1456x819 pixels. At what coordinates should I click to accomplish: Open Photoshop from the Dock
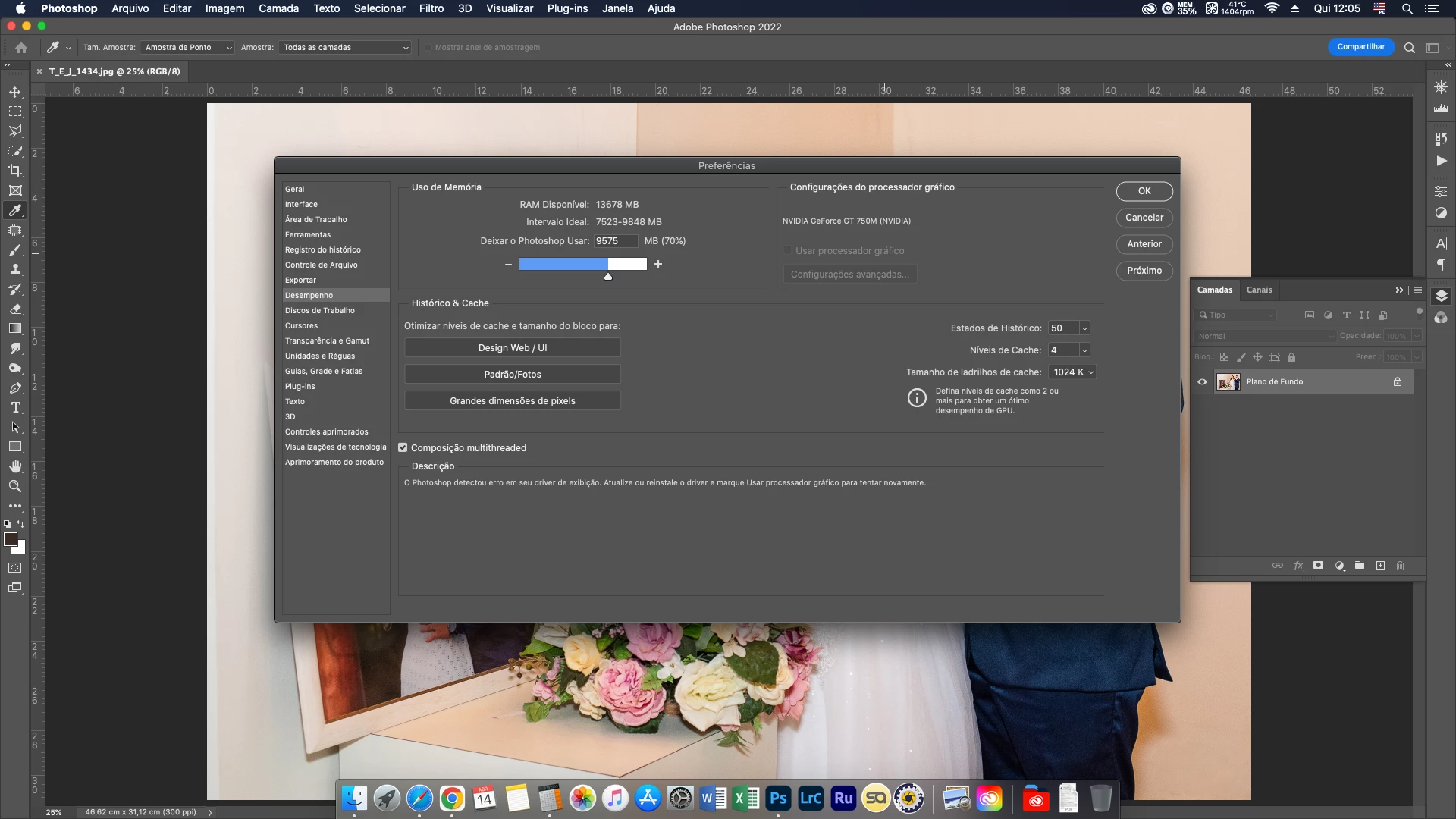pyautogui.click(x=778, y=798)
